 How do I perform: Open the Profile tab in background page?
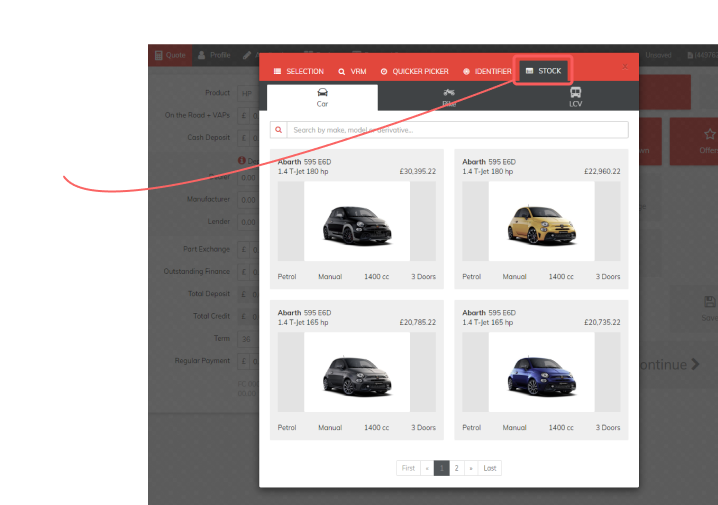214,55
